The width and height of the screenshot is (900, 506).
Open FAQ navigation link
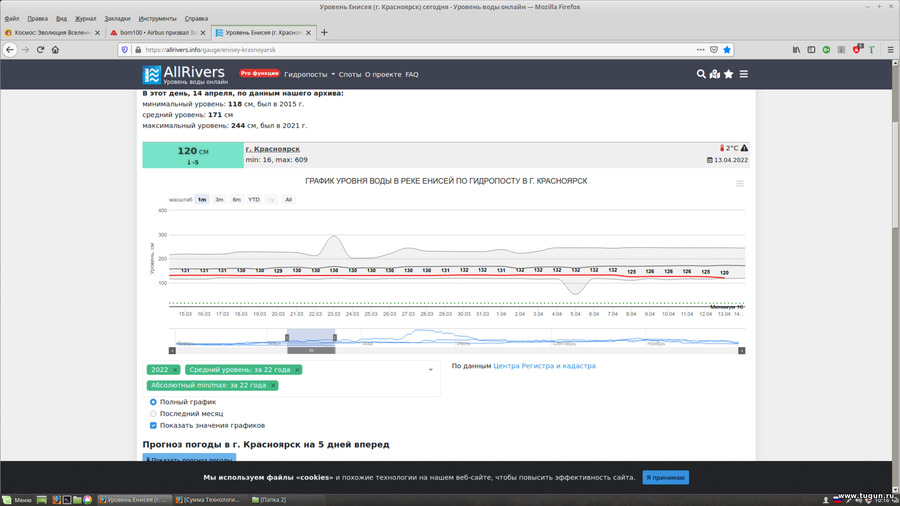click(412, 75)
